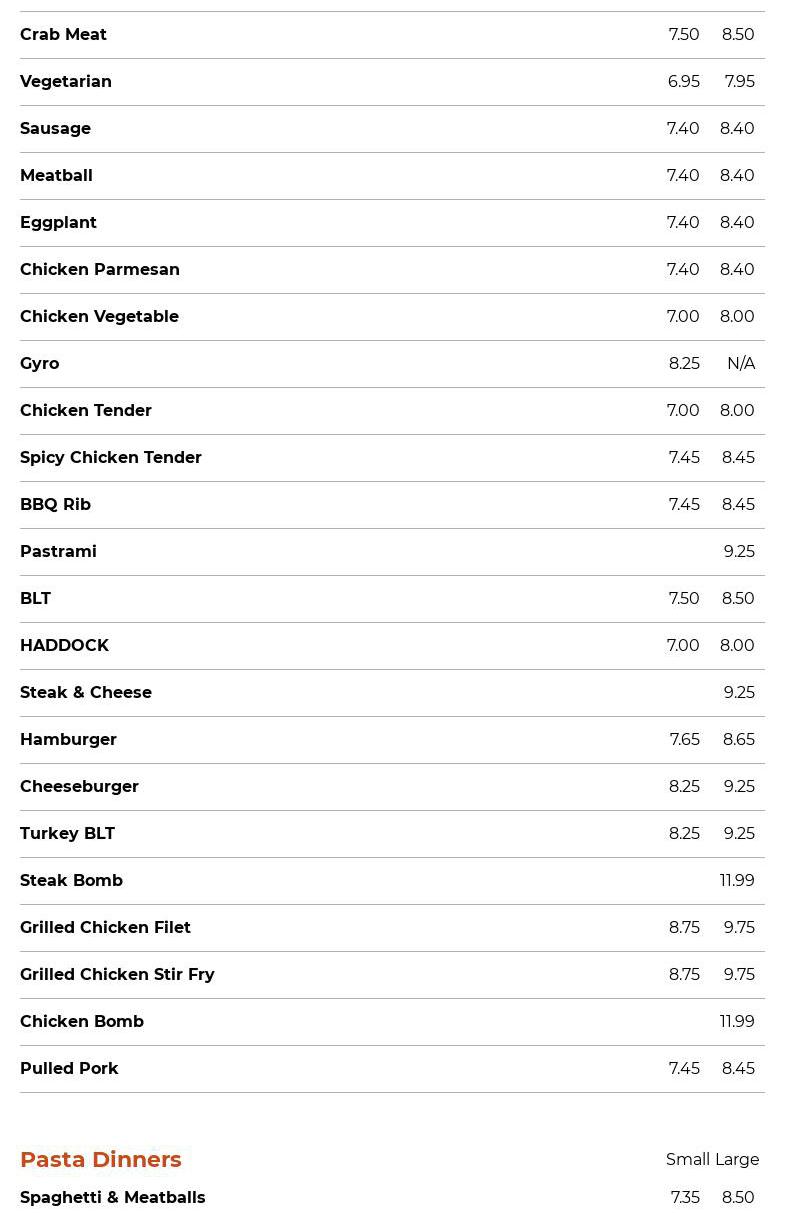Image resolution: width=785 pixels, height=1213 pixels.
Task: Select the Pastrami 9.25 price
Action: 739,552
